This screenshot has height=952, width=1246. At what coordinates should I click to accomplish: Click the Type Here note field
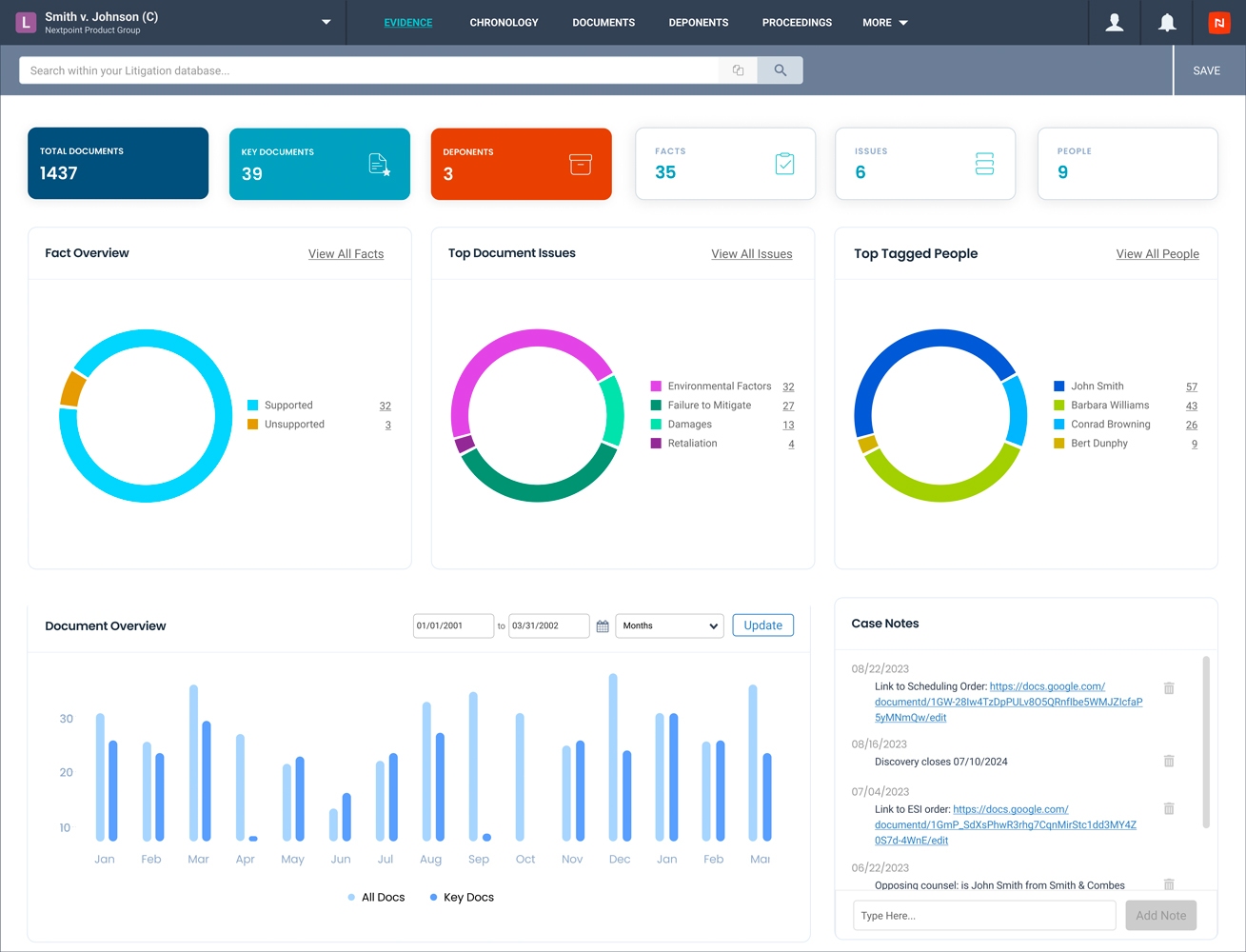(983, 915)
